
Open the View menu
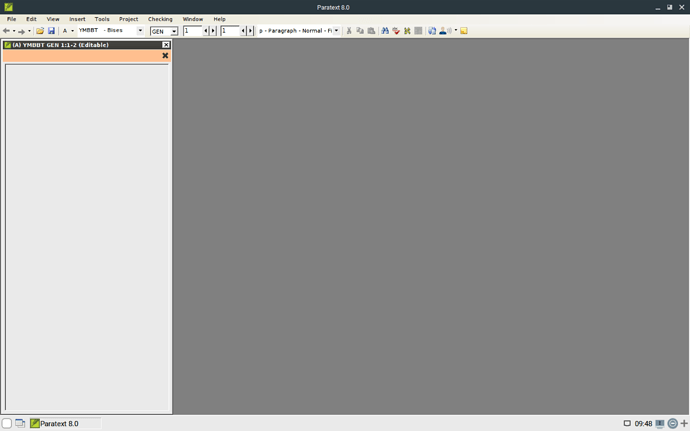(x=53, y=19)
